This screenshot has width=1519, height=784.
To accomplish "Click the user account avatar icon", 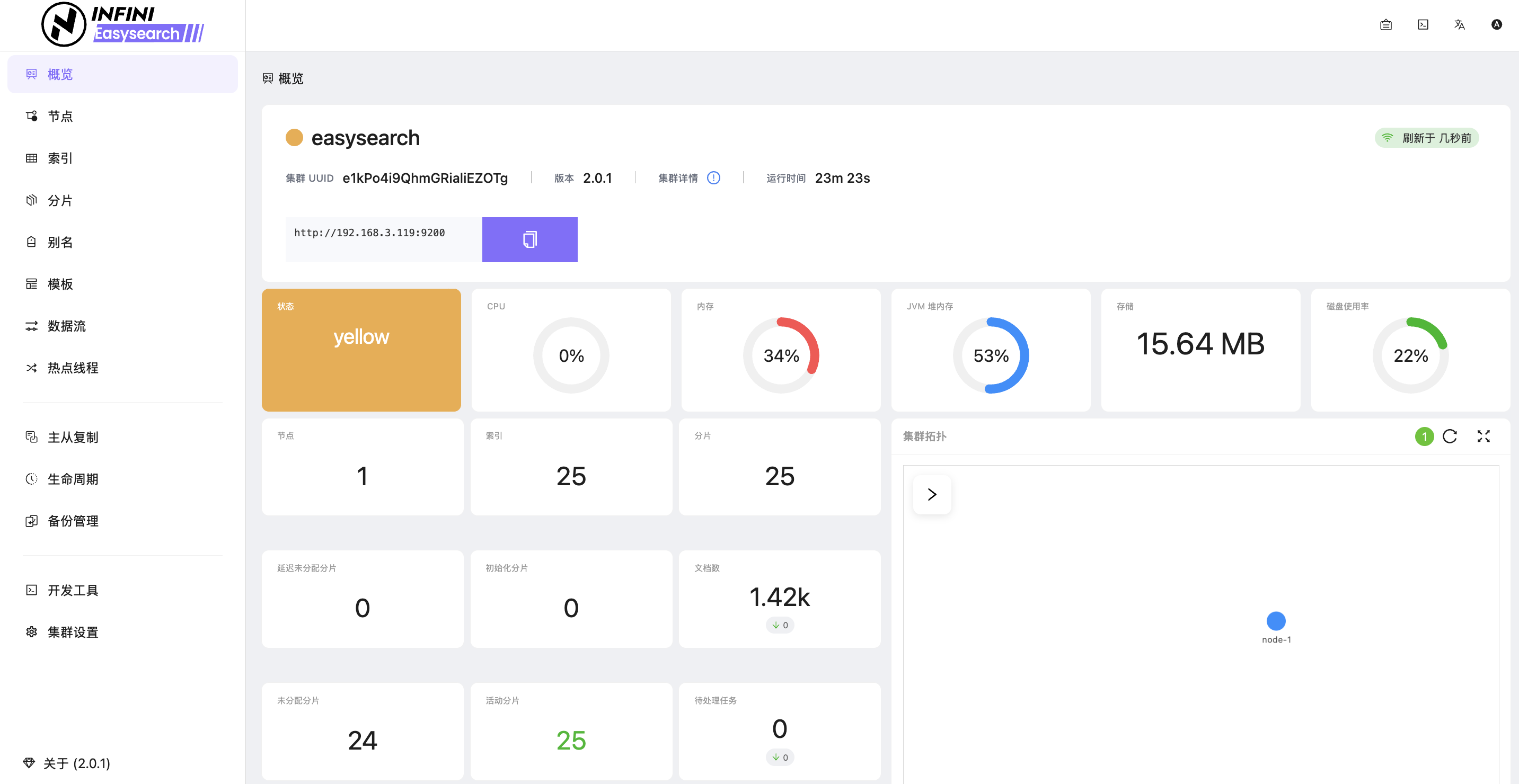I will point(1496,25).
